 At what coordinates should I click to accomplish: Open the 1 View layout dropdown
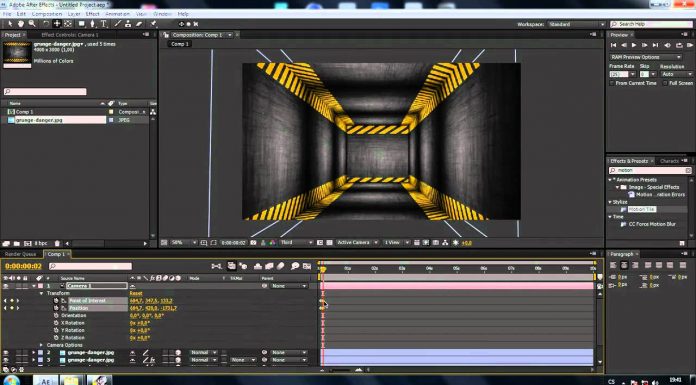396,242
